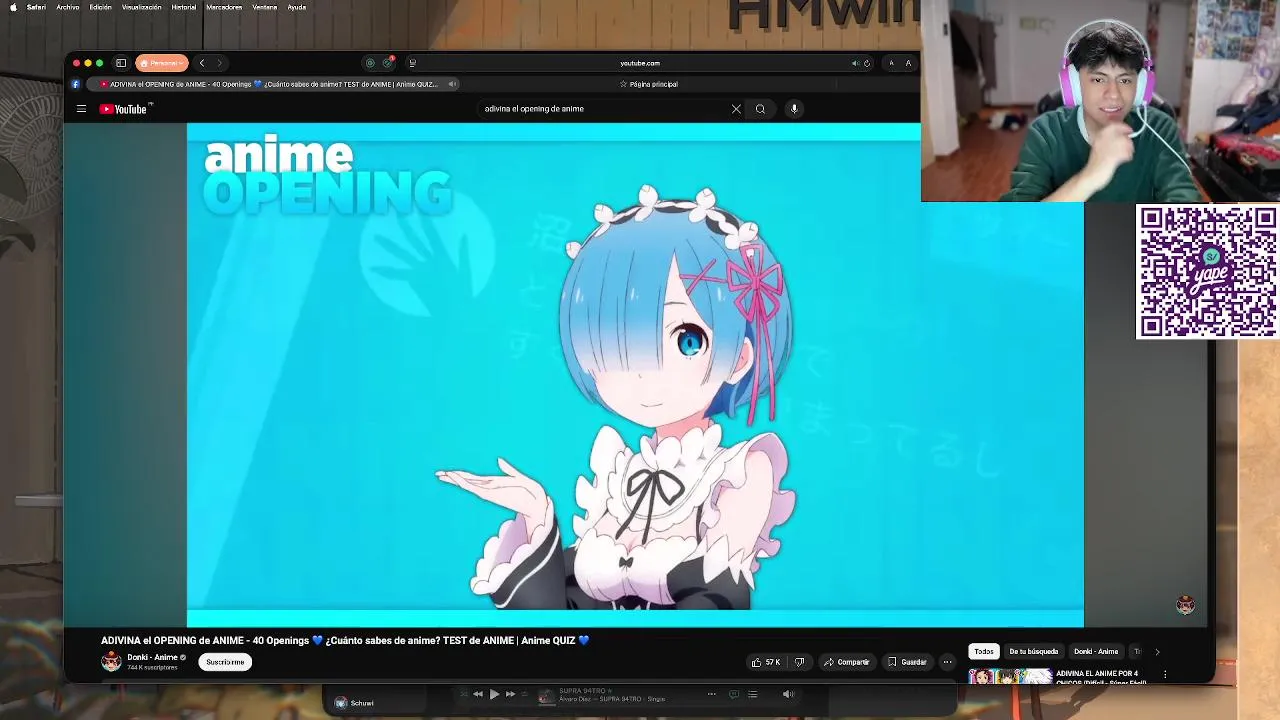Go to YouTube home via logo
Screen dimensions: 1280x720
tap(125, 109)
